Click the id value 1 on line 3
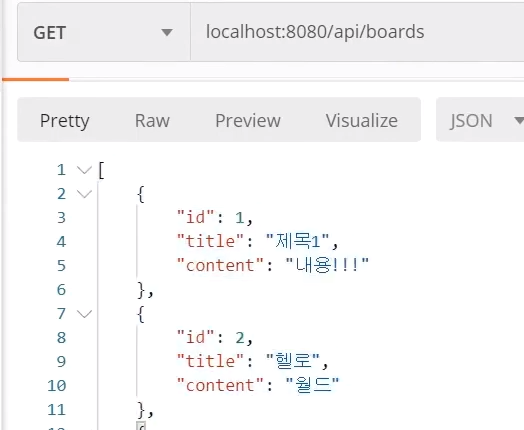Screen dimensions: 524x430 240,218
